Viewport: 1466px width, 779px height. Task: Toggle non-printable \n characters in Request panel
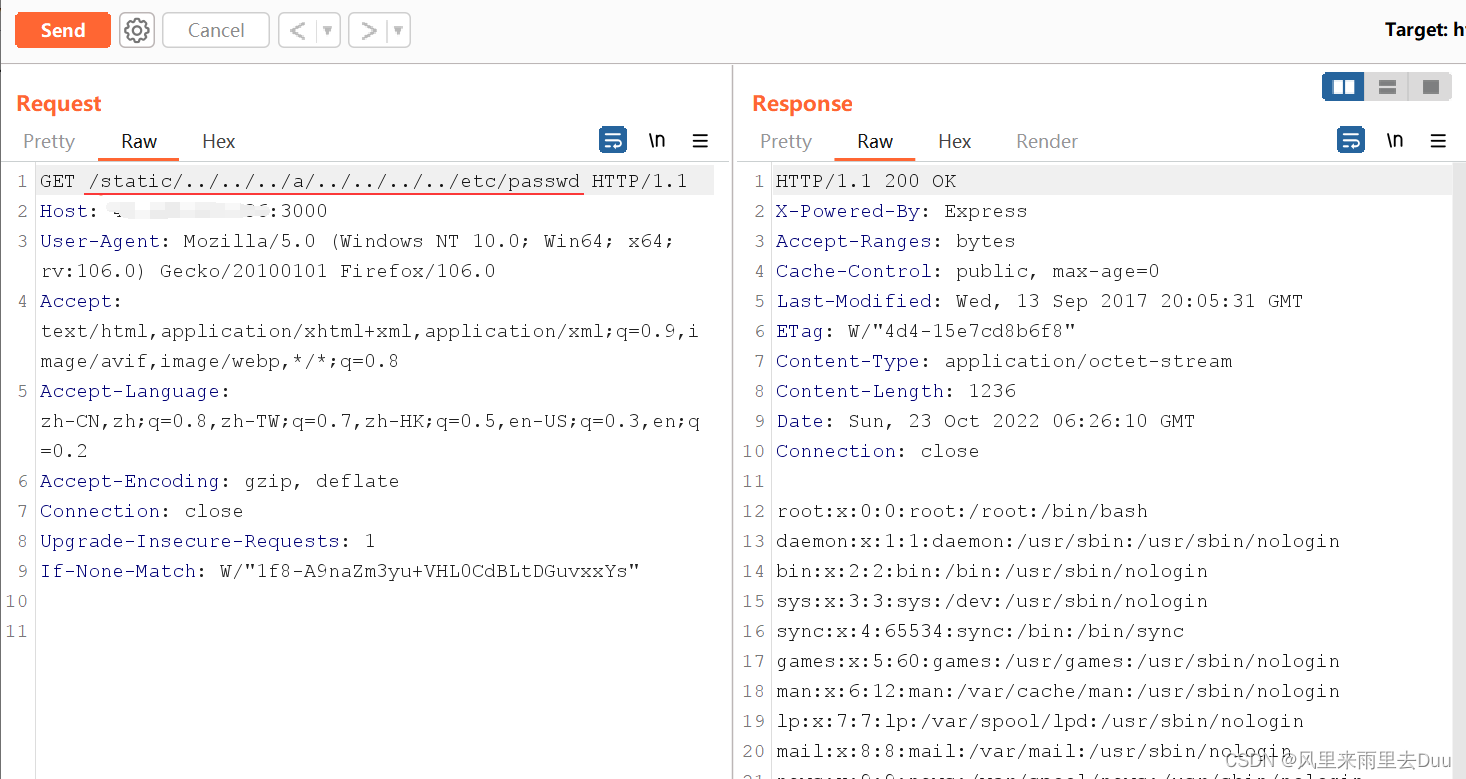click(657, 140)
